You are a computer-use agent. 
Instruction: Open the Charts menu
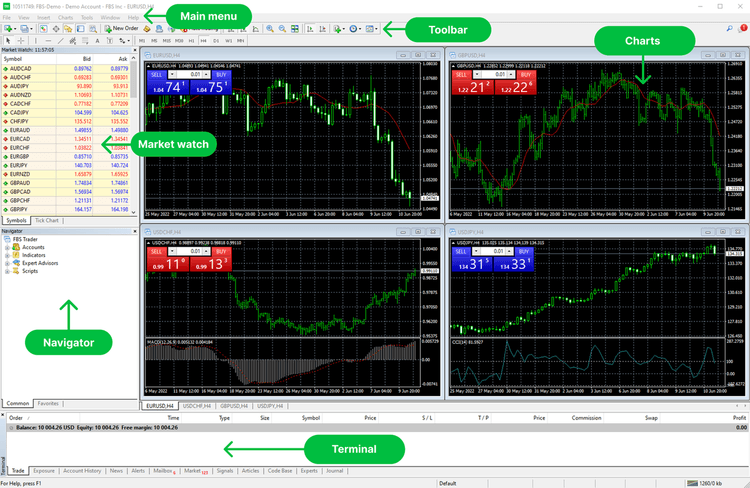point(66,17)
